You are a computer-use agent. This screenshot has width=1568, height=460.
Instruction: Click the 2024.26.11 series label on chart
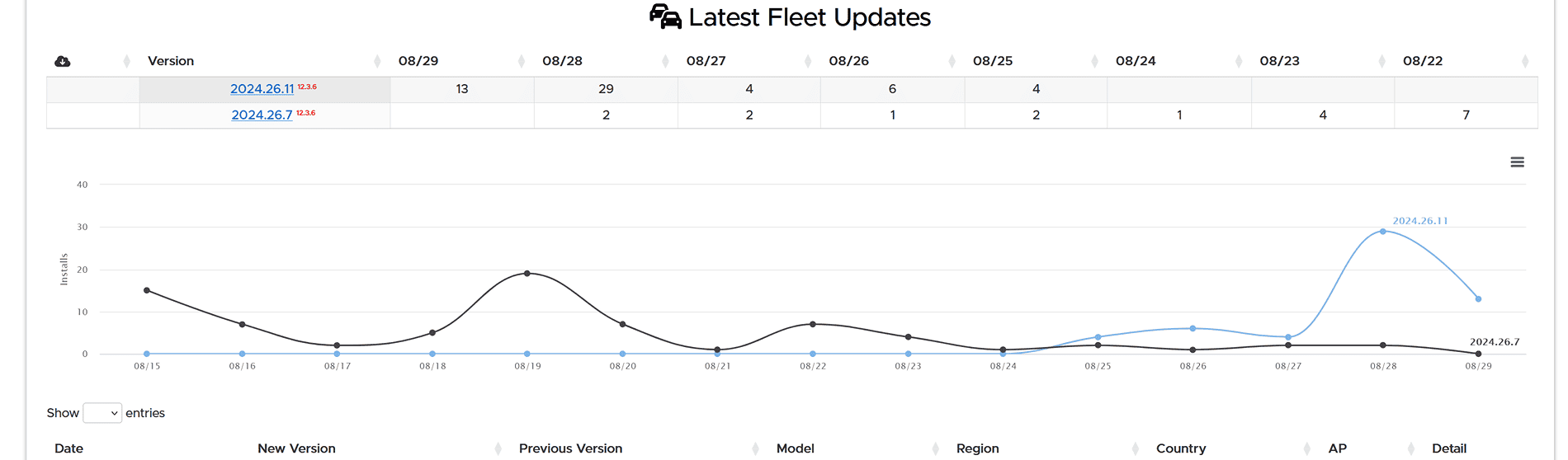(1420, 221)
